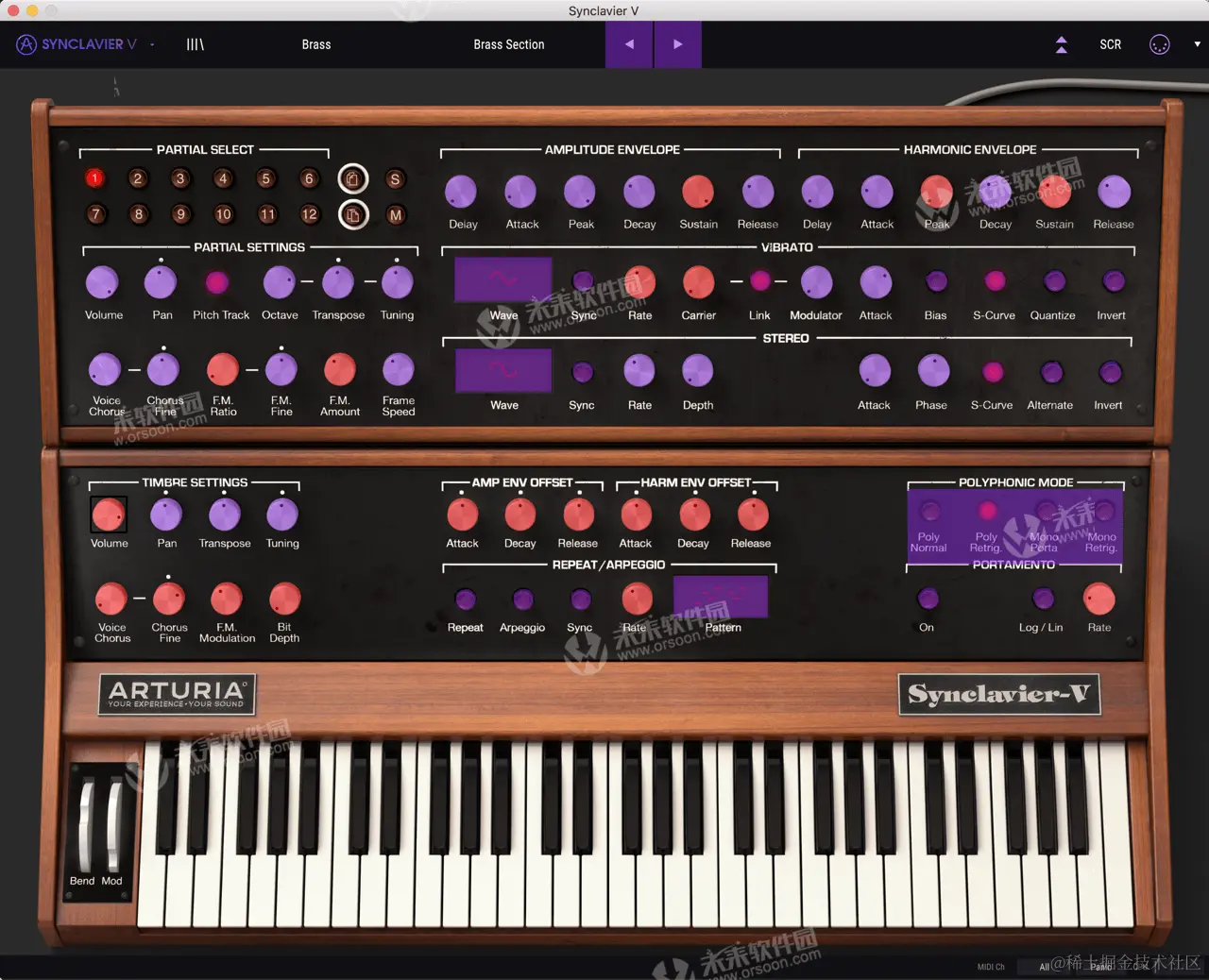This screenshot has height=980, width=1209.
Task: Click the Timbre Transpose knob
Action: click(225, 515)
